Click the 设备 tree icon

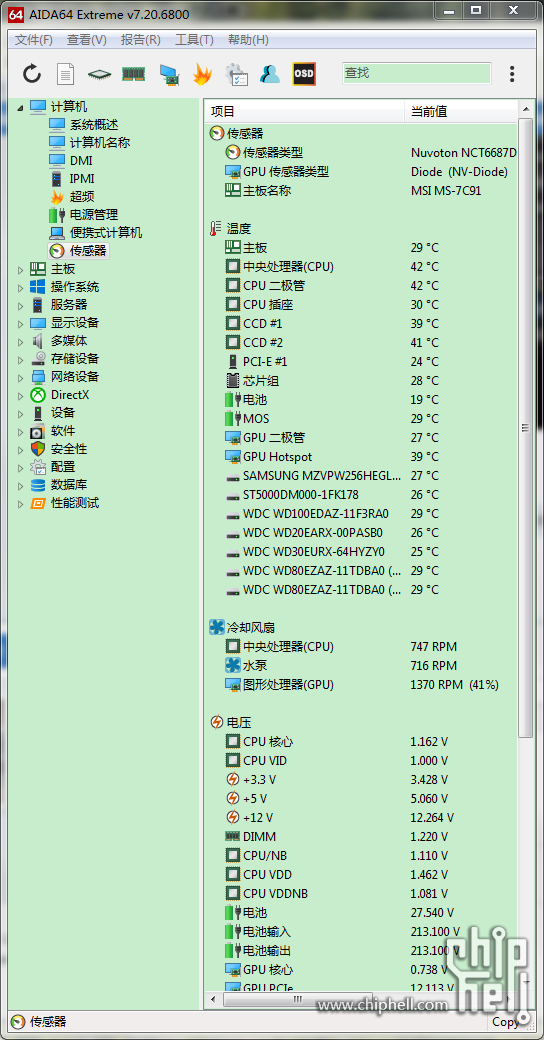point(38,413)
